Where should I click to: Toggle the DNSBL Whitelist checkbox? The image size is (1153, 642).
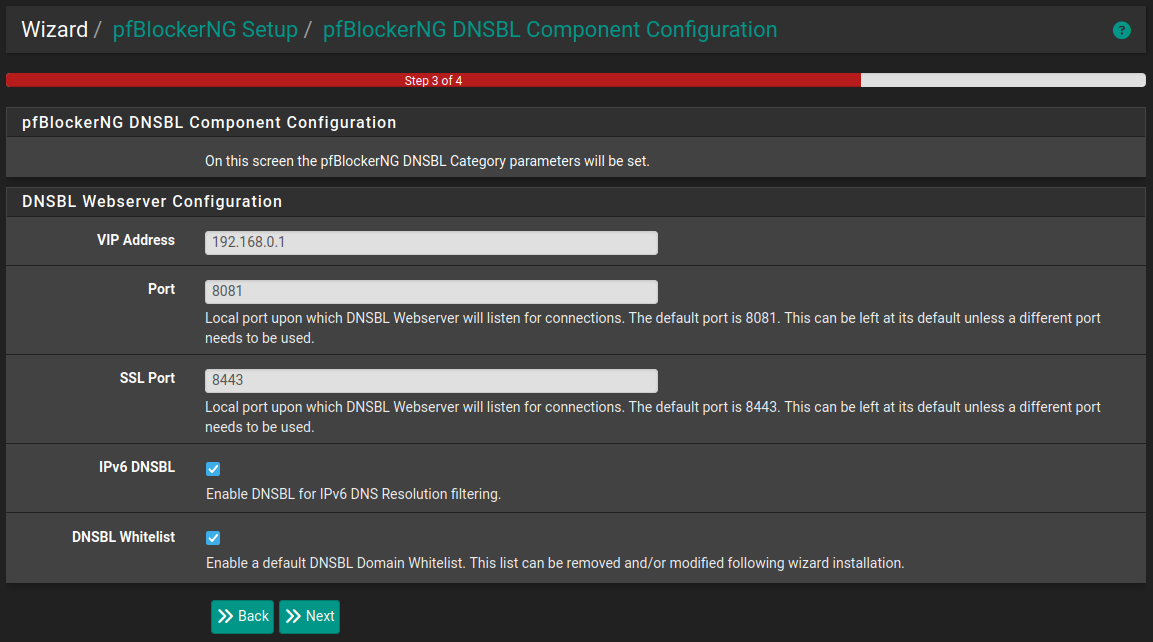(x=213, y=538)
